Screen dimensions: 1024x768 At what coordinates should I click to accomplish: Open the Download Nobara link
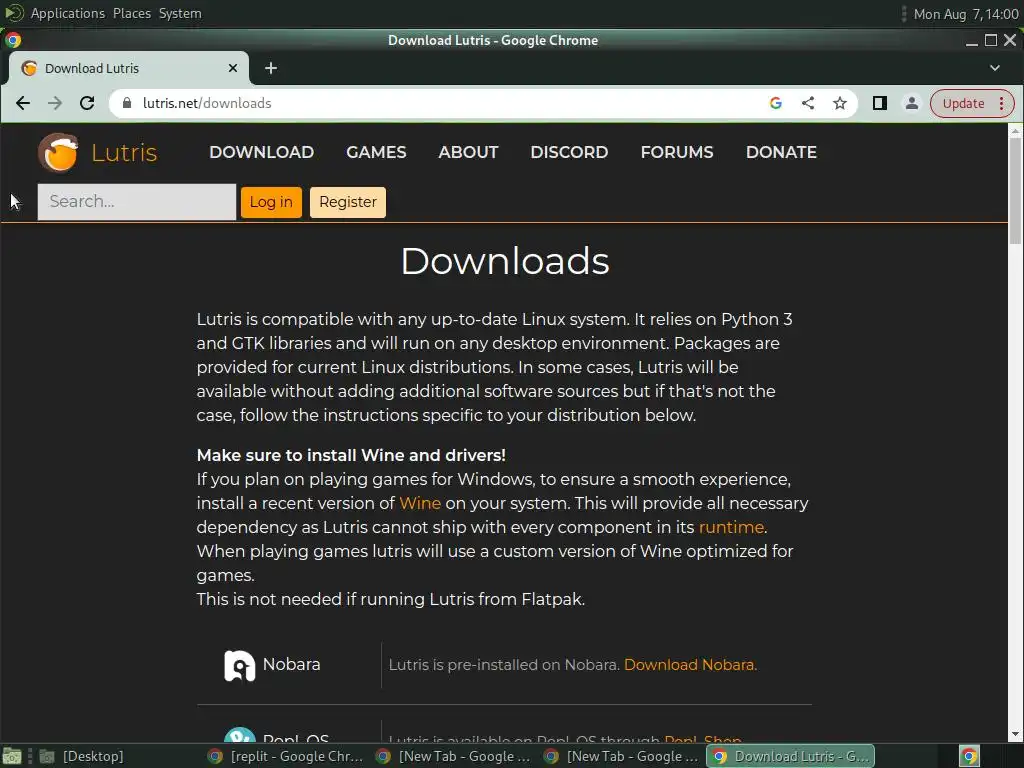pos(689,665)
